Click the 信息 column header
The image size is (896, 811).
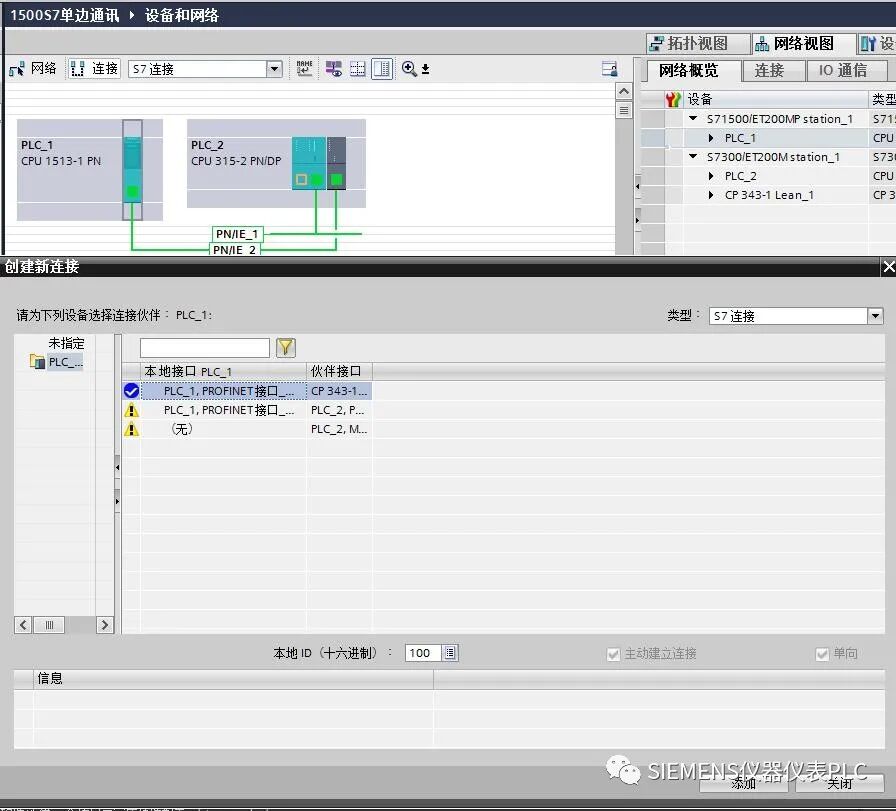point(233,679)
